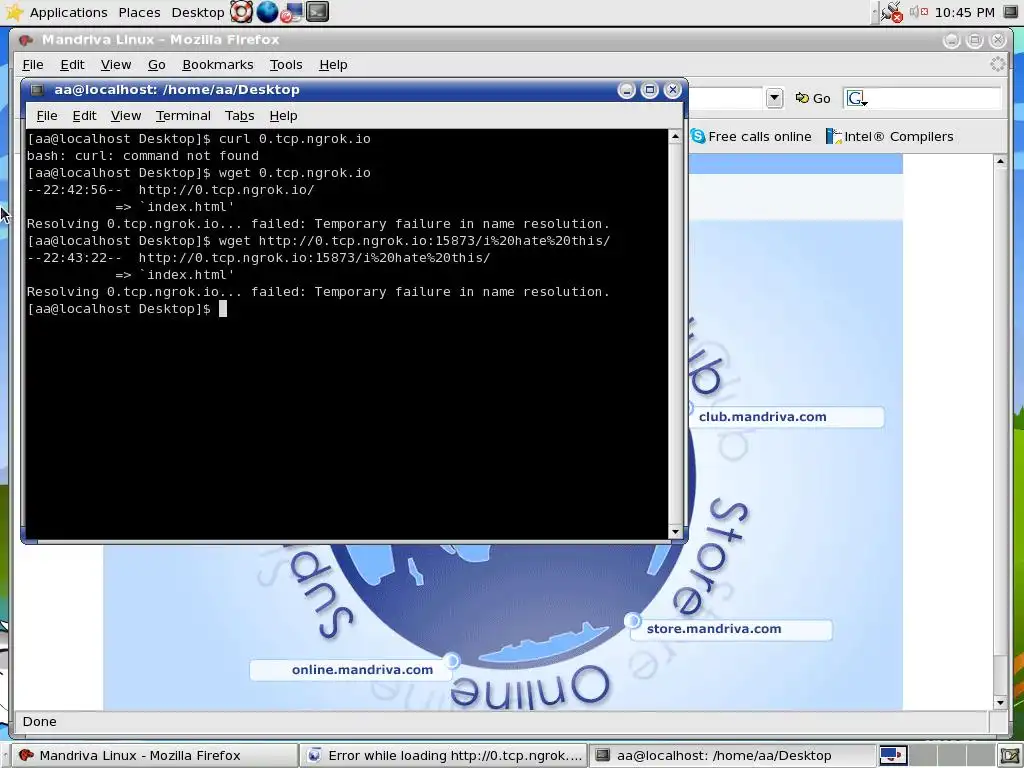
Task: Click the Skype icon of Free calls online bookmark
Action: [697, 136]
